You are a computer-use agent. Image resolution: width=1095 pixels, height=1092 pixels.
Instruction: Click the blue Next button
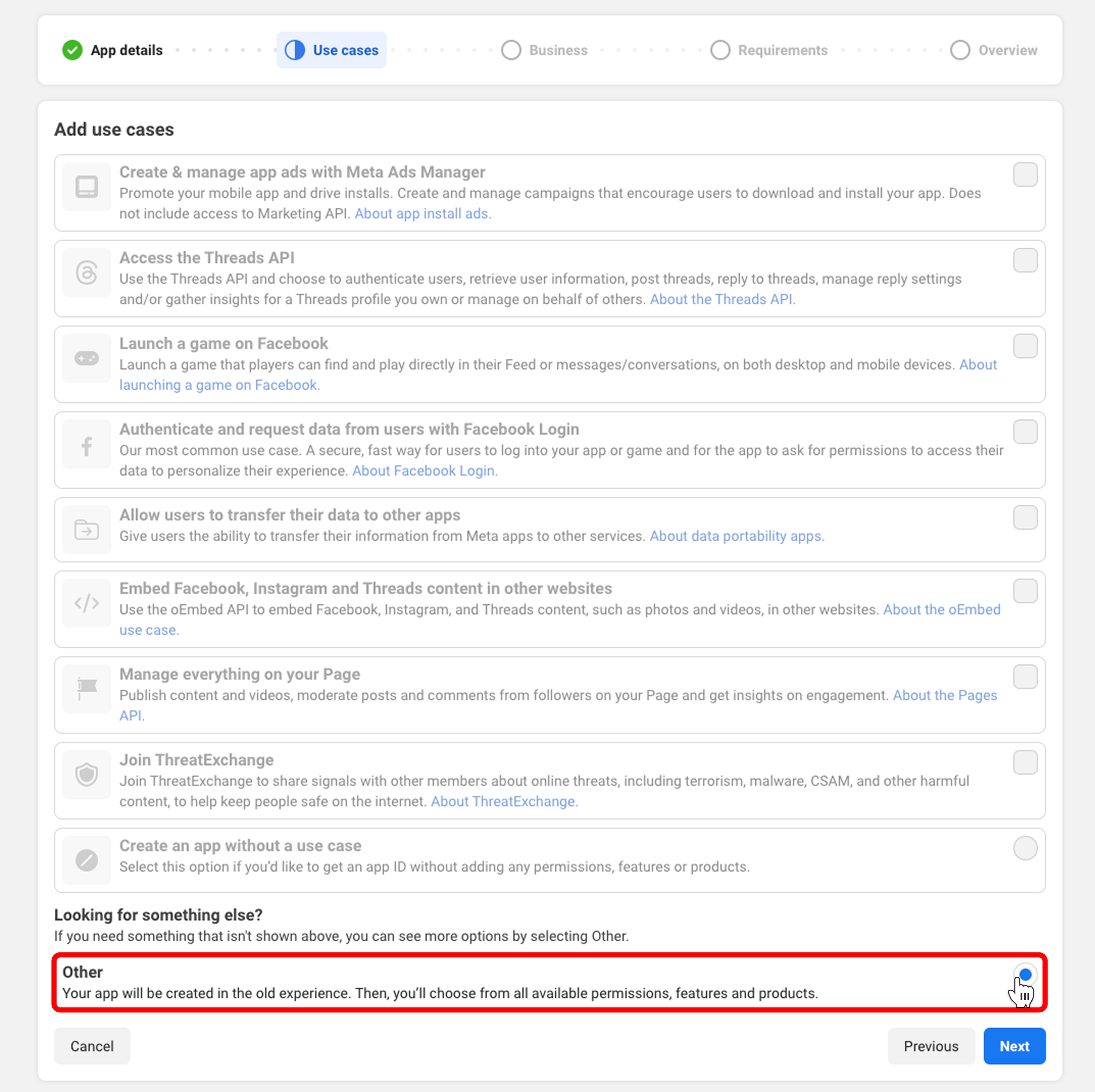[x=1015, y=1046]
